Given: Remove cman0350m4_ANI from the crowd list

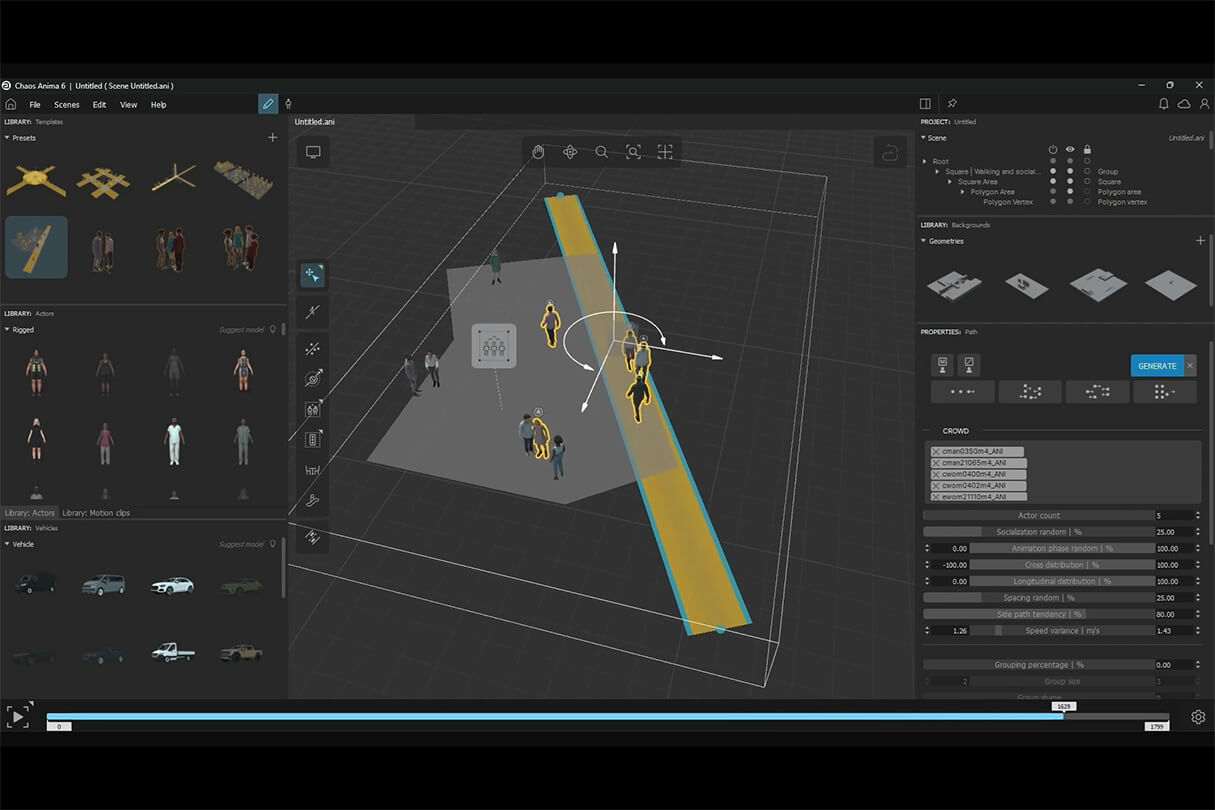Looking at the screenshot, I should [936, 452].
